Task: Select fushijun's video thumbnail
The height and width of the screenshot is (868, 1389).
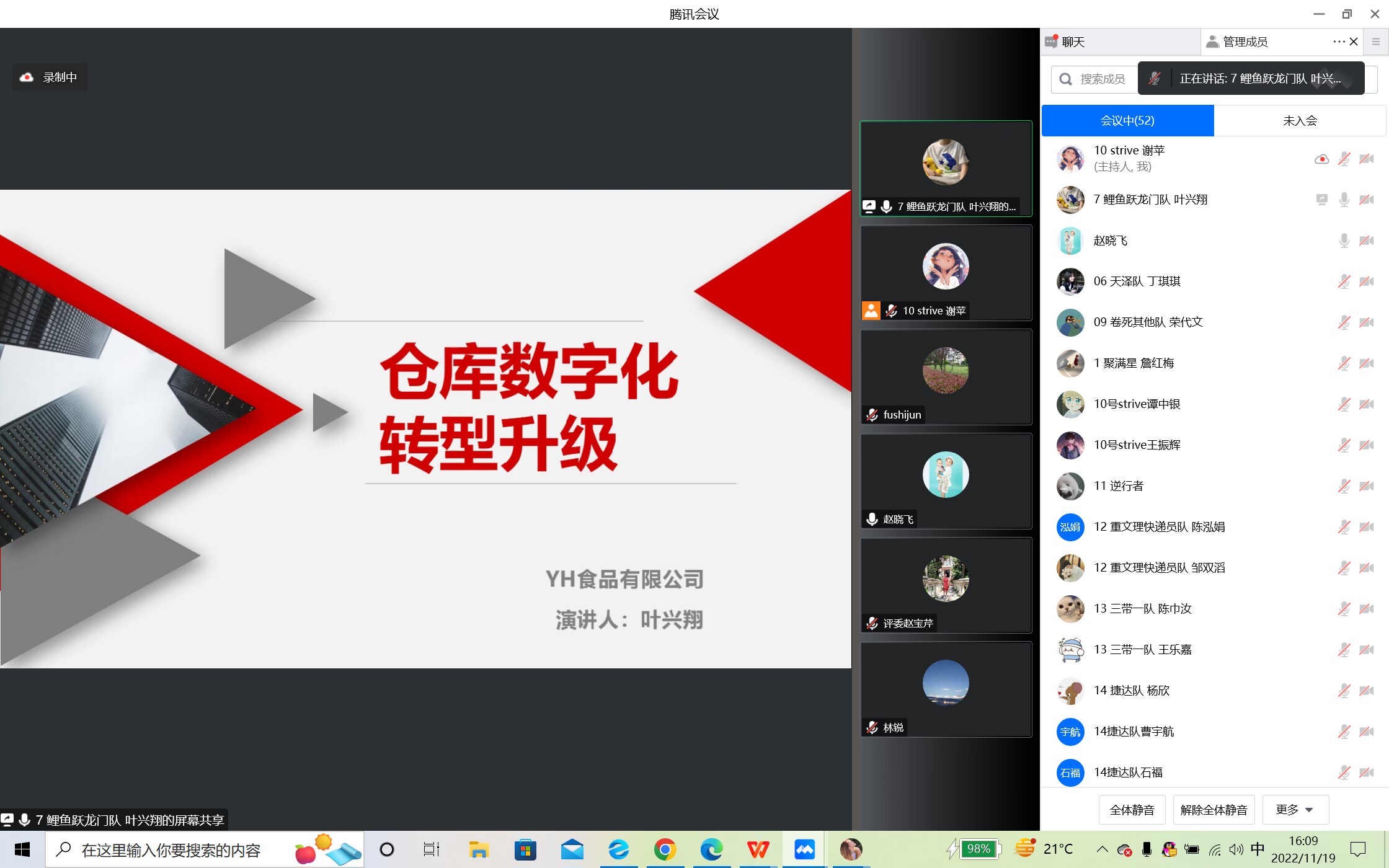Action: point(946,376)
